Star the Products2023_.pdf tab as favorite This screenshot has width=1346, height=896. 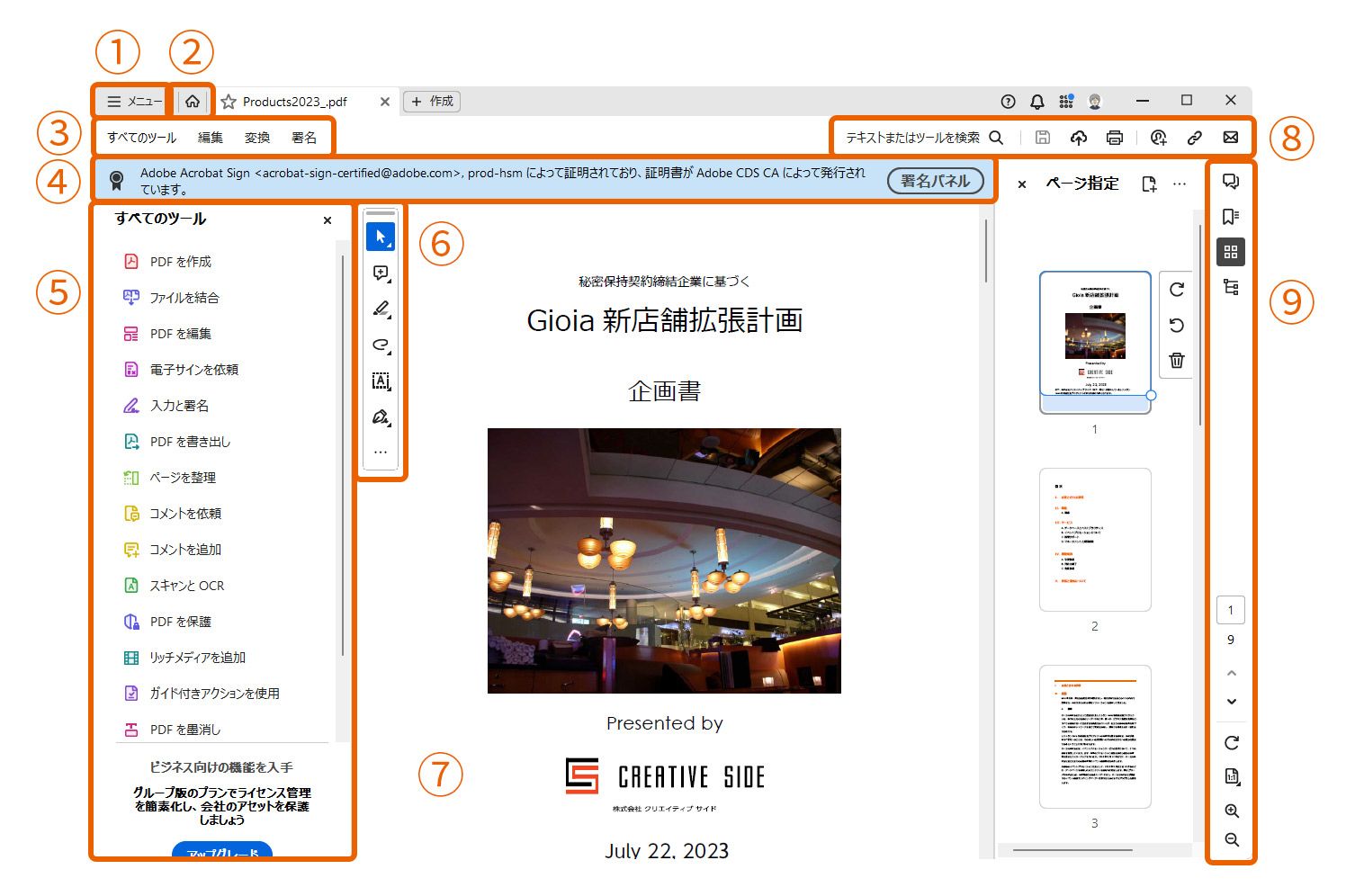(229, 102)
